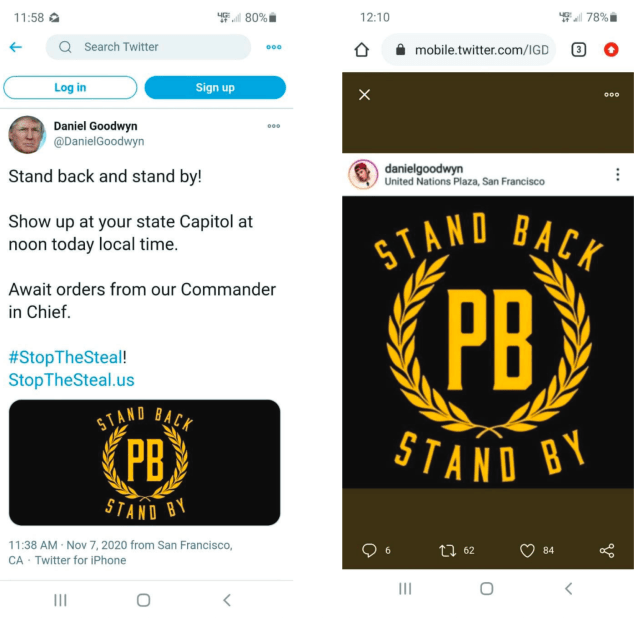The image size is (641, 618).
Task: Click the Log in button
Action: pos(70,87)
